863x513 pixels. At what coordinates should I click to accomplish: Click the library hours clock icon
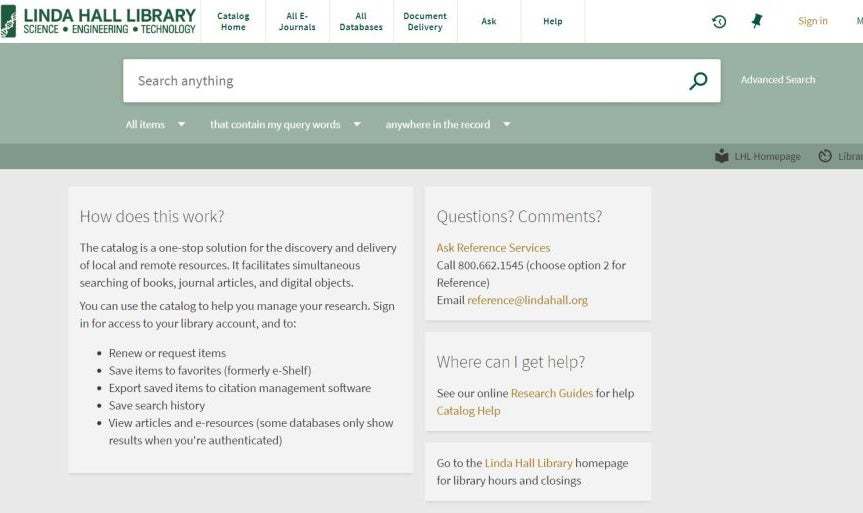(x=824, y=156)
